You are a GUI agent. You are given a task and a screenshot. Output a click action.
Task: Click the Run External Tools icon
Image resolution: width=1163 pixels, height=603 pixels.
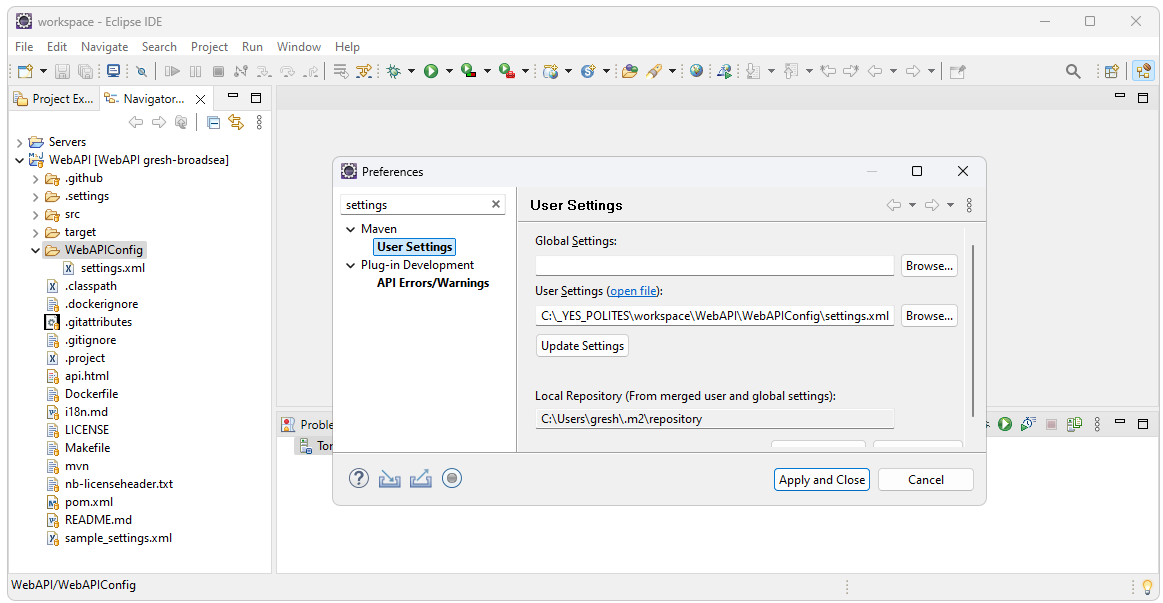[507, 71]
